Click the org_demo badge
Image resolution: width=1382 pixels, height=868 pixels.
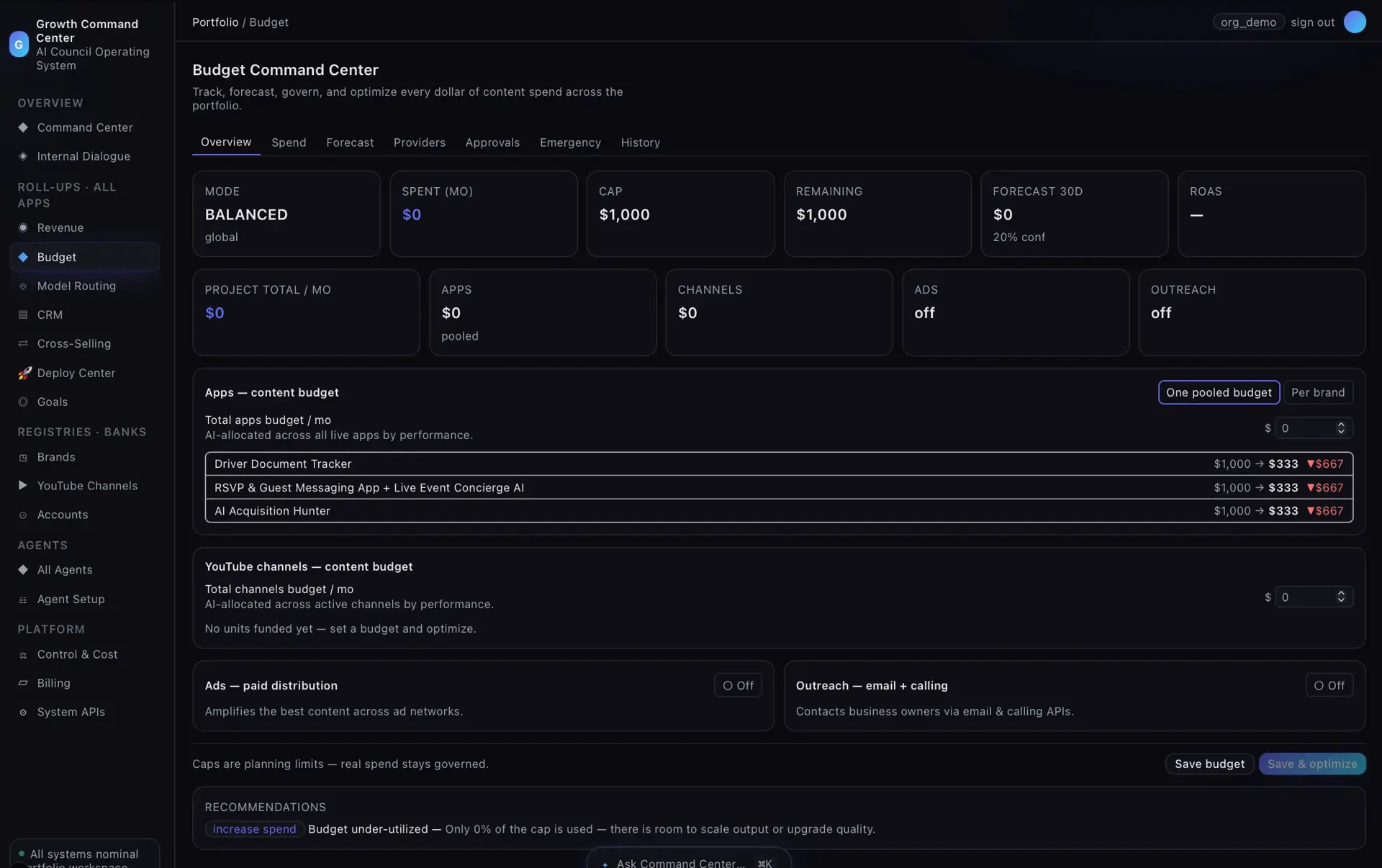(1248, 22)
